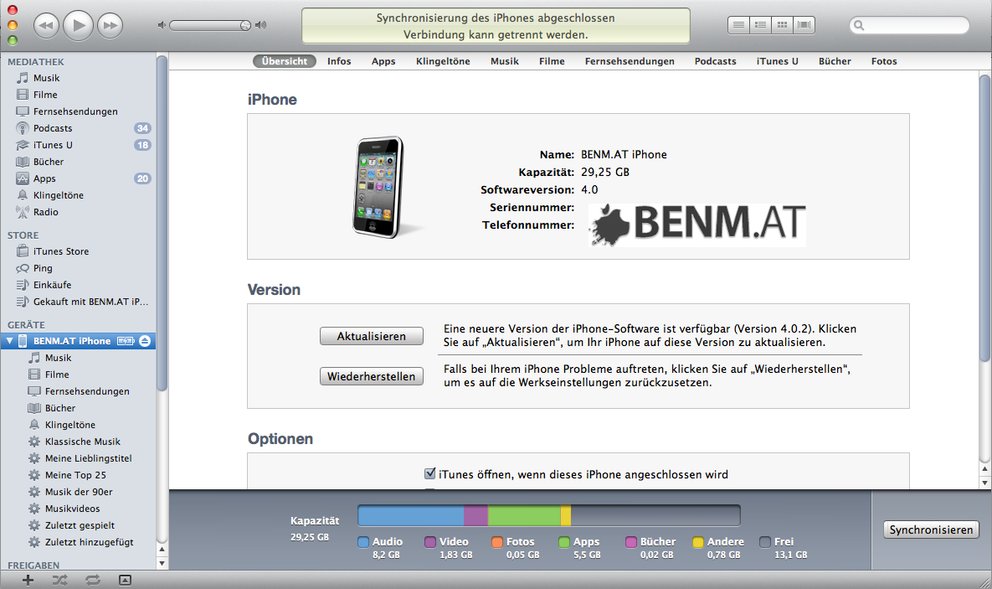Switch to Cover Flow view button
992x589 pixels.
coord(804,25)
